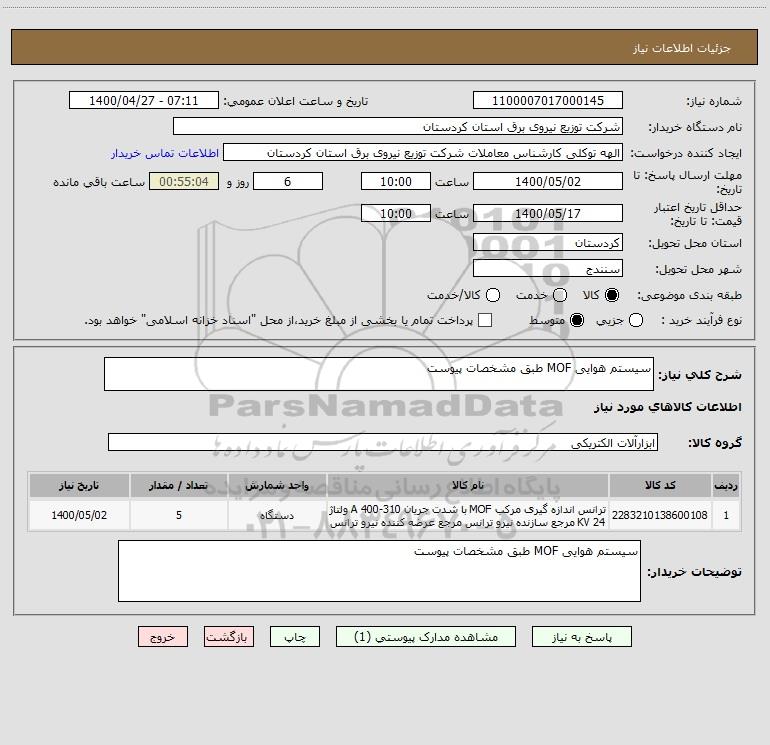This screenshot has height=745, width=770.
Task: Click the row number 1 cell
Action: (x=726, y=515)
